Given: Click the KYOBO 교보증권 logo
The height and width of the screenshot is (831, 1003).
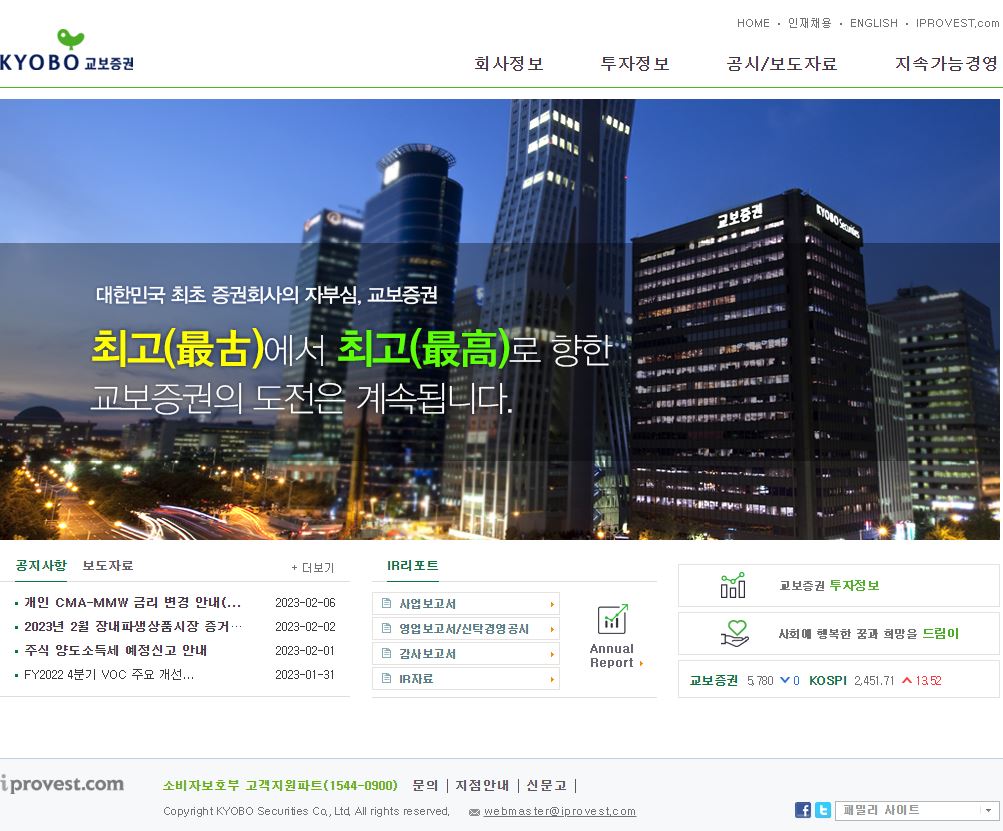Looking at the screenshot, I should tap(67, 50).
